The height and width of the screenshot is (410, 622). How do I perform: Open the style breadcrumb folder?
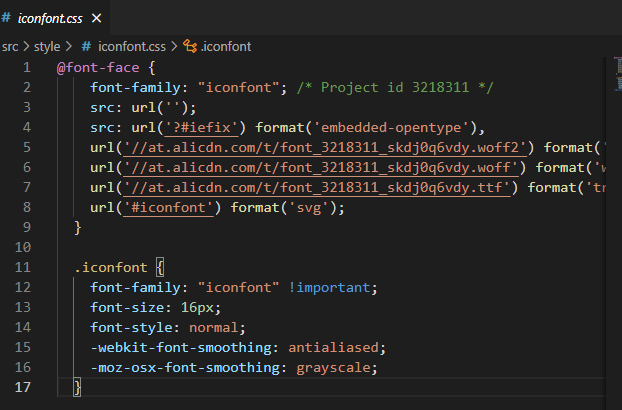click(x=47, y=46)
